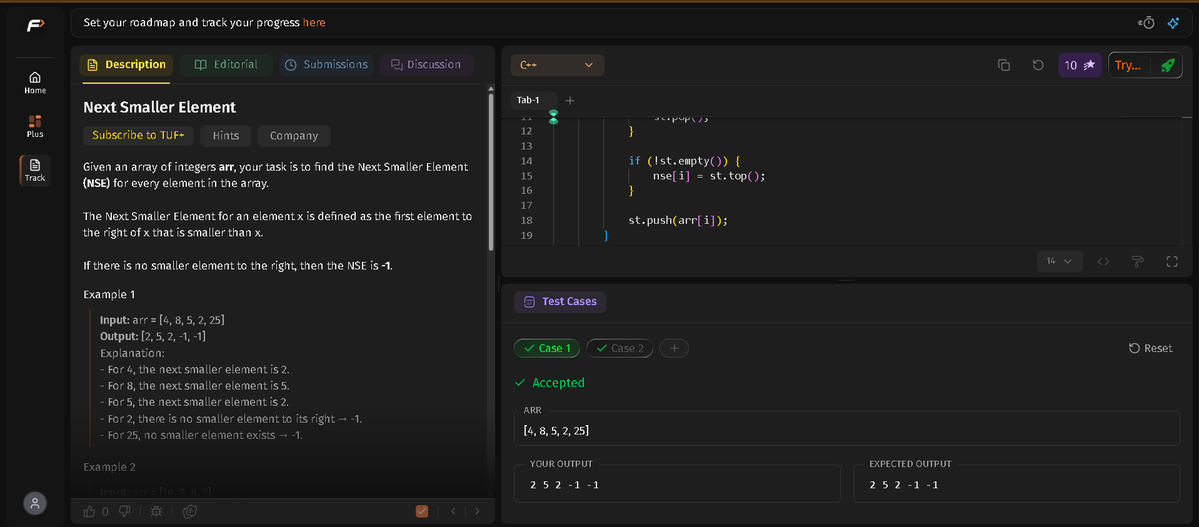Open the C++ language dropdown

pos(557,65)
